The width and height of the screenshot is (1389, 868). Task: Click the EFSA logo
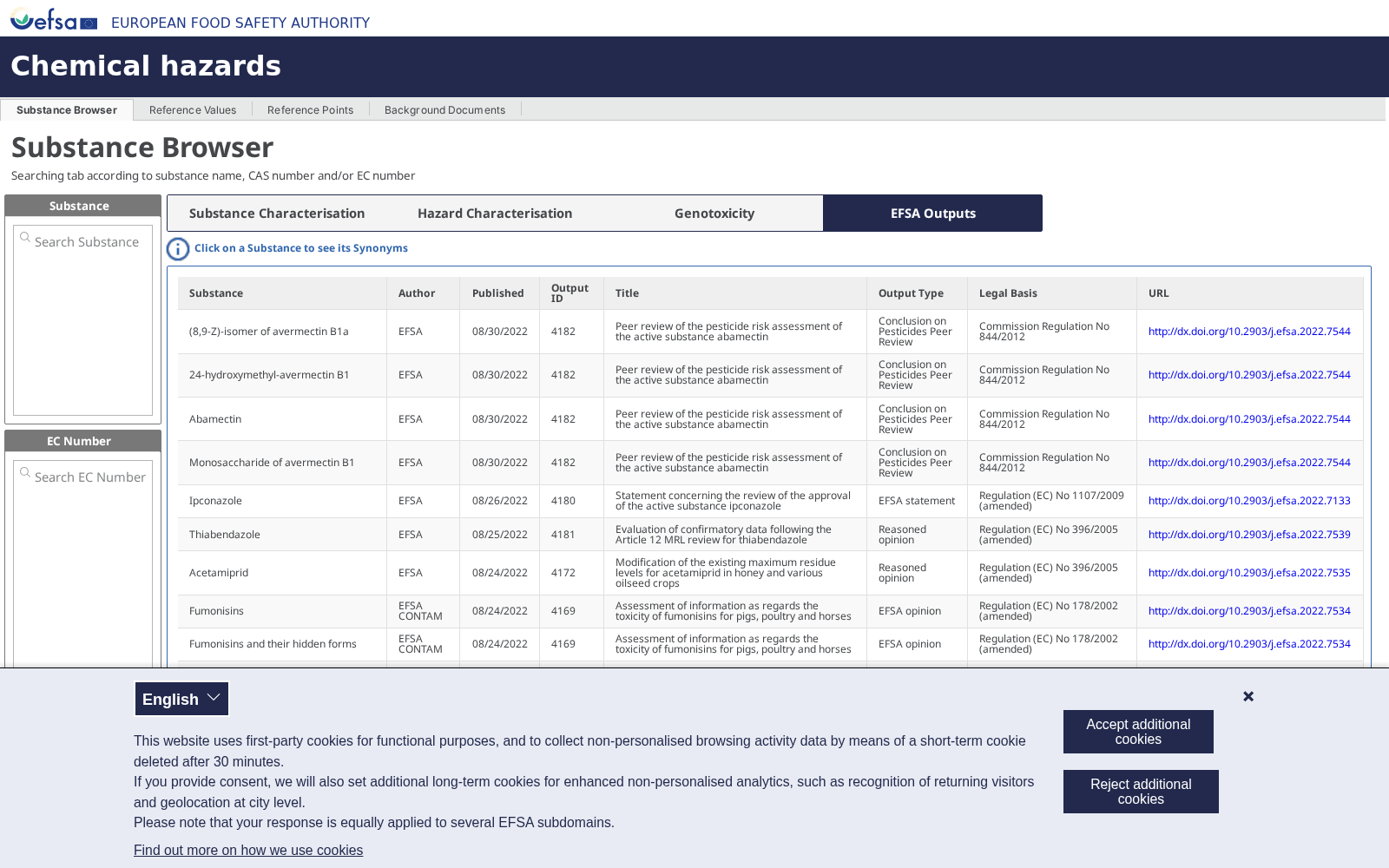click(x=54, y=19)
